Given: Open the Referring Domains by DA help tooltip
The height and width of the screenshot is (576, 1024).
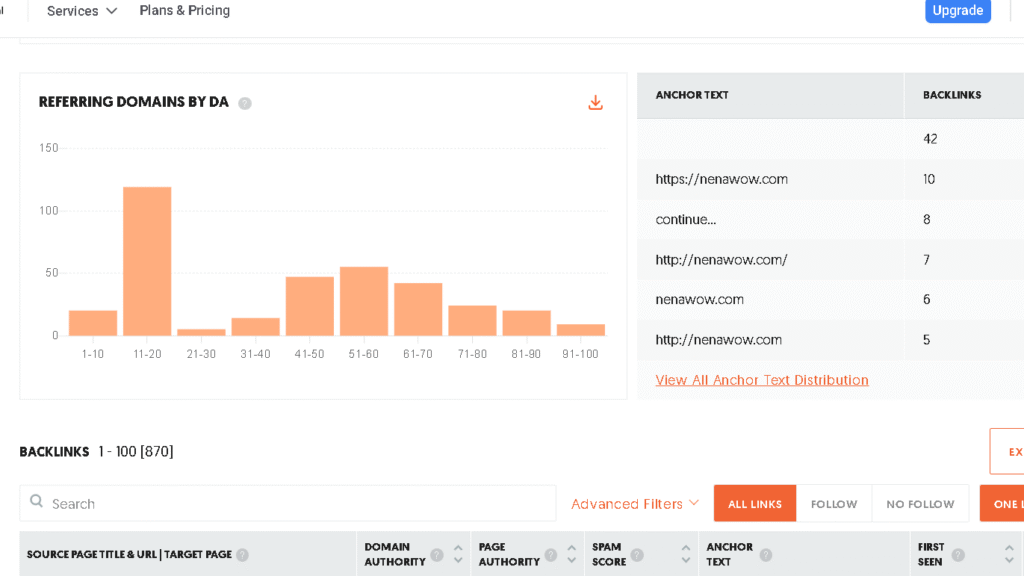Looking at the screenshot, I should (x=246, y=102).
